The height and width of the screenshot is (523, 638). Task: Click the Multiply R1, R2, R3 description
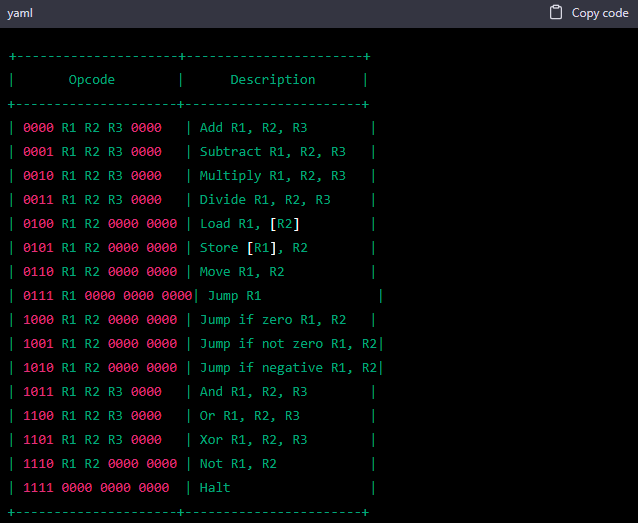tap(272, 176)
